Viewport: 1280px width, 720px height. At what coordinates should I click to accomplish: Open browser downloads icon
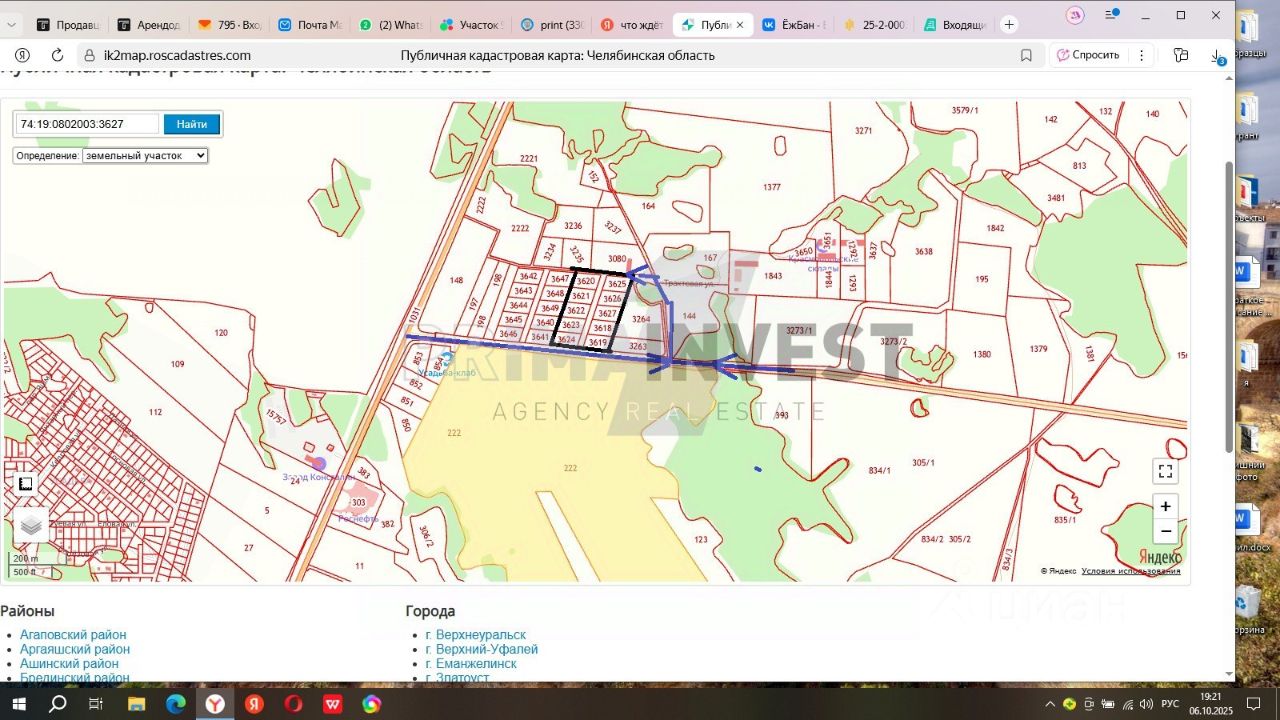(1217, 56)
